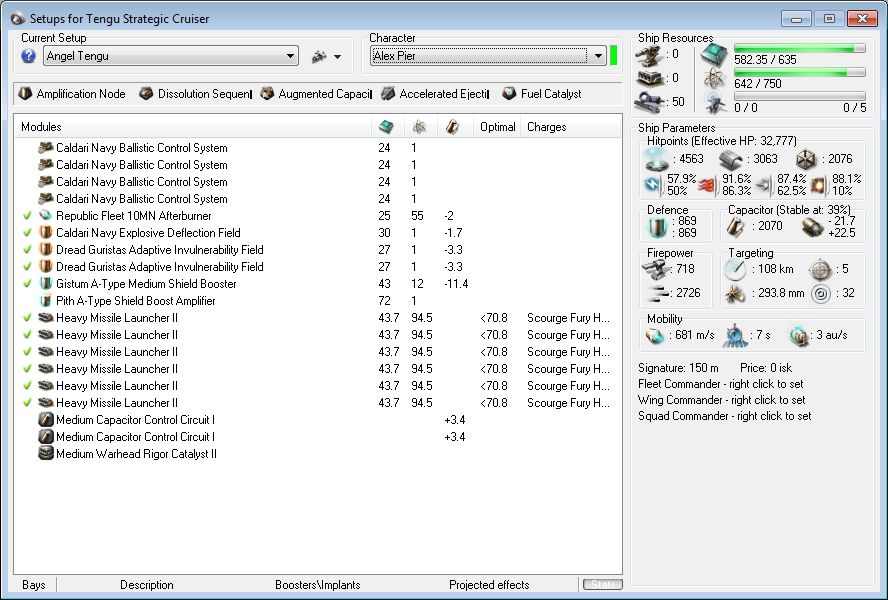The width and height of the screenshot is (888, 600).
Task: Click the Explosive Deflection Field module icon
Action: [x=45, y=233]
